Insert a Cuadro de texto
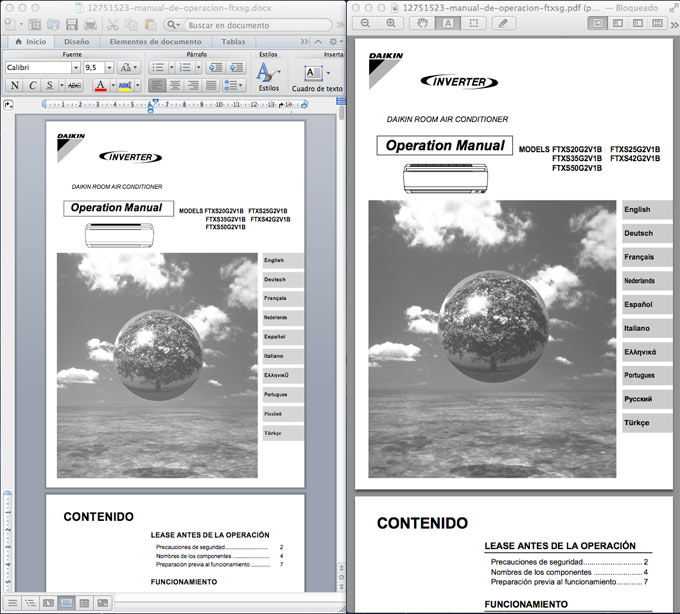The width and height of the screenshot is (680, 614). (x=317, y=78)
